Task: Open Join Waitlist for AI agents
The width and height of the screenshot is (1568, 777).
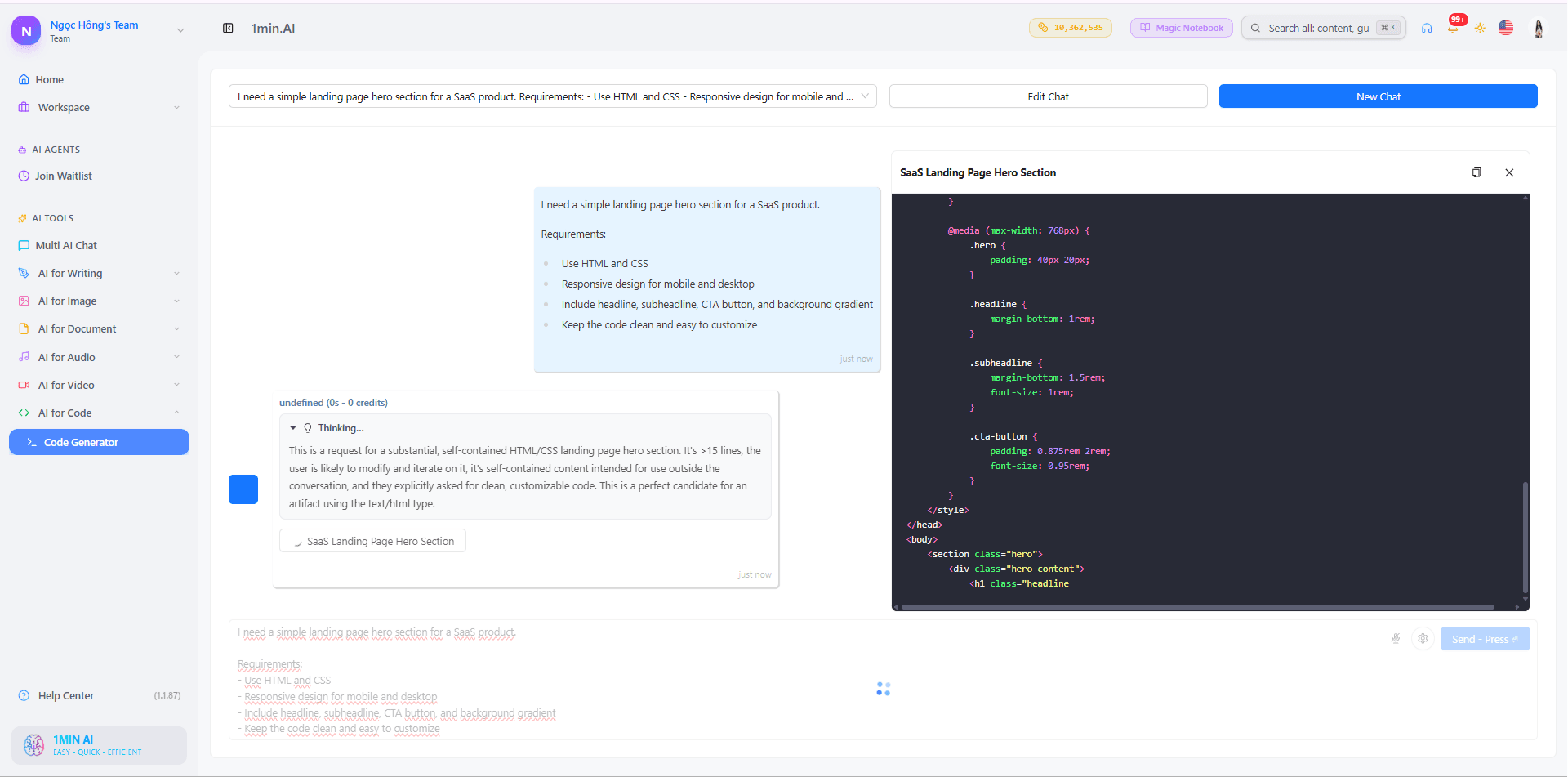Action: pyautogui.click(x=63, y=176)
